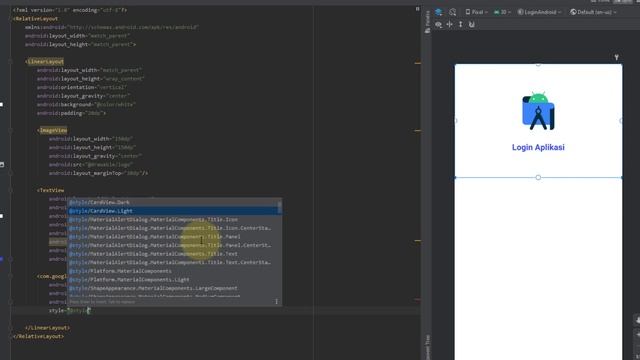Open the Component Tree side panel tab
640x360 pixels.
427,347
